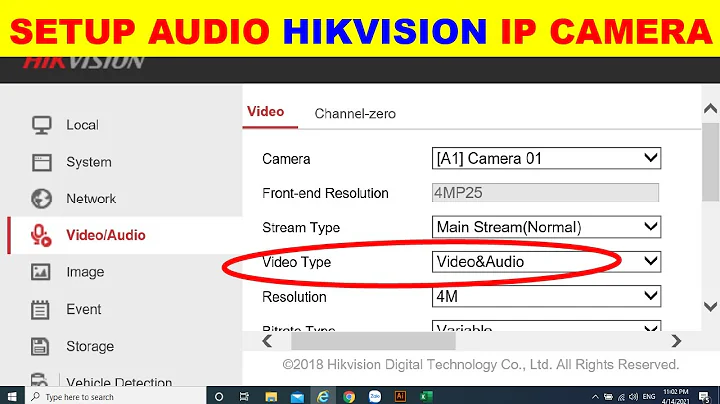The width and height of the screenshot is (720, 404).
Task: Open the Windows Start menu
Action: click(x=12, y=397)
